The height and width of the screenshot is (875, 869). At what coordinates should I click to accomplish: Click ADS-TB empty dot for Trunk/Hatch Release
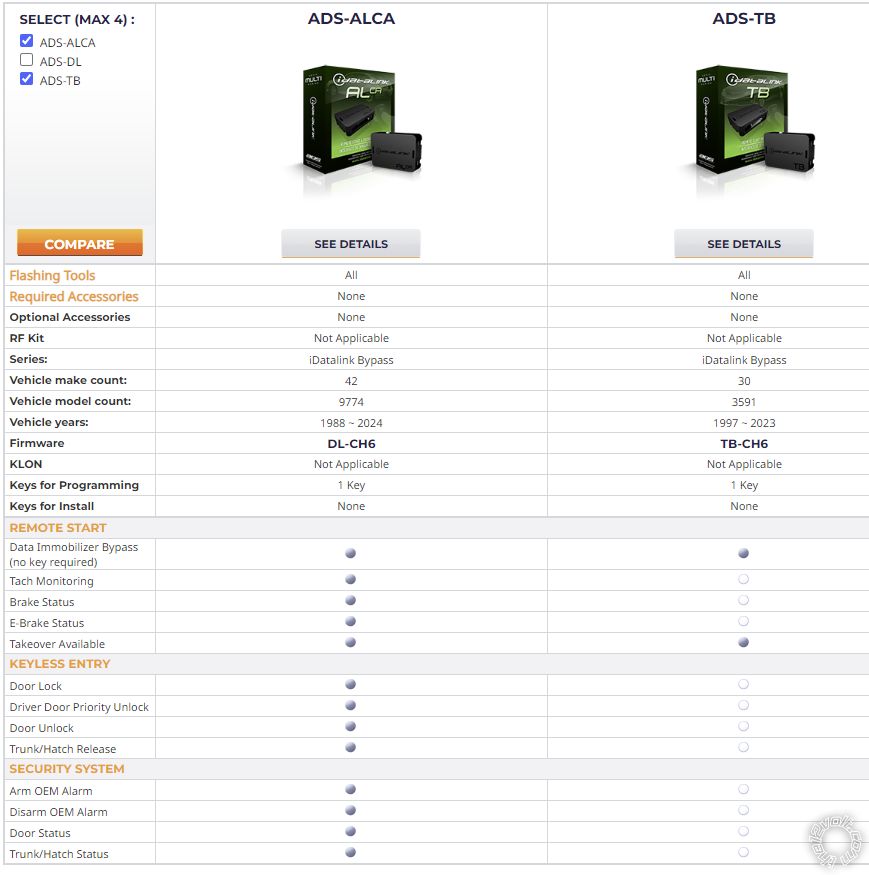[x=743, y=747]
